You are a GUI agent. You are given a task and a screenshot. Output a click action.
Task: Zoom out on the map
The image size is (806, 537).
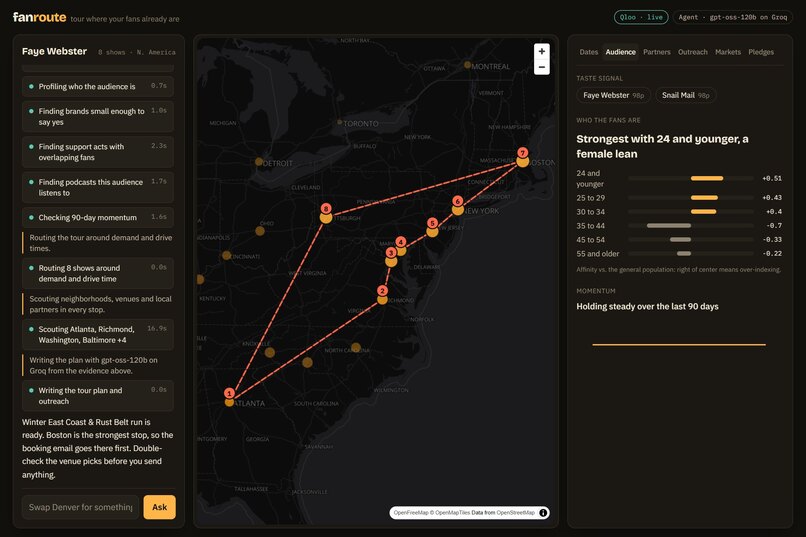coord(541,67)
